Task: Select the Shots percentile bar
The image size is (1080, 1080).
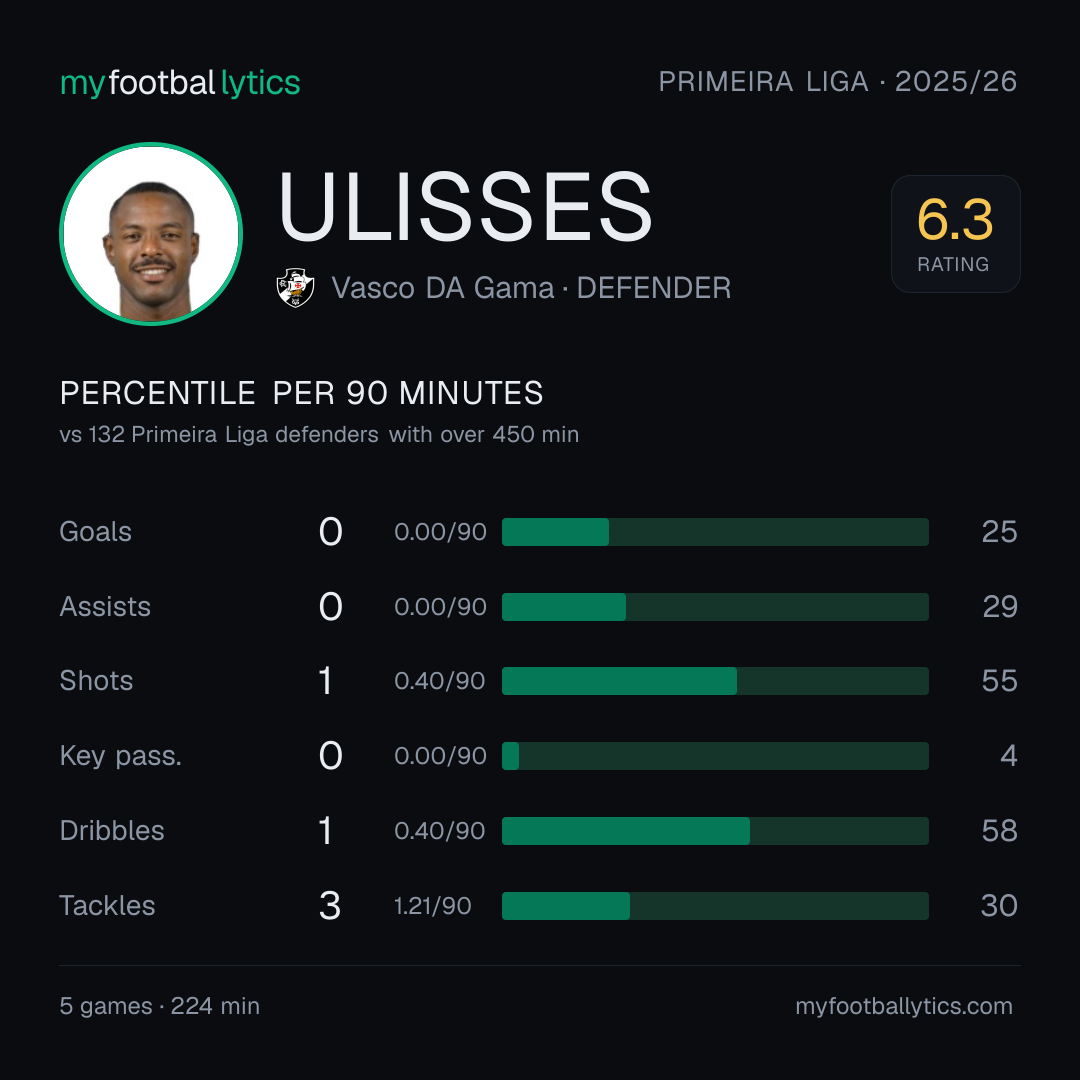Action: pyautogui.click(x=715, y=681)
